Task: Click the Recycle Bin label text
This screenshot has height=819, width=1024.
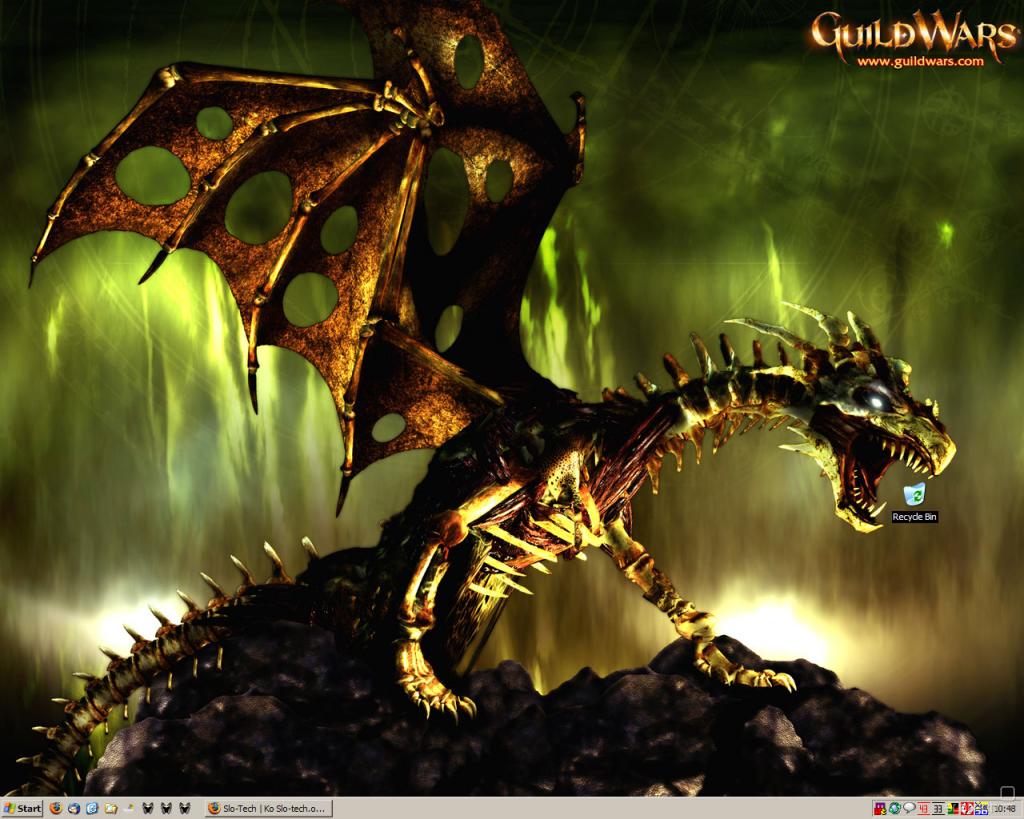Action: 914,517
